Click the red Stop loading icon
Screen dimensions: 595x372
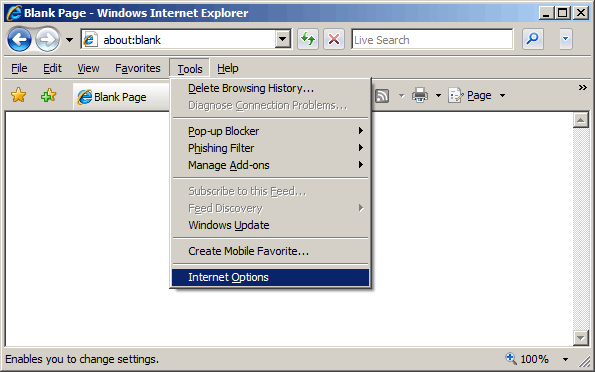tap(334, 39)
